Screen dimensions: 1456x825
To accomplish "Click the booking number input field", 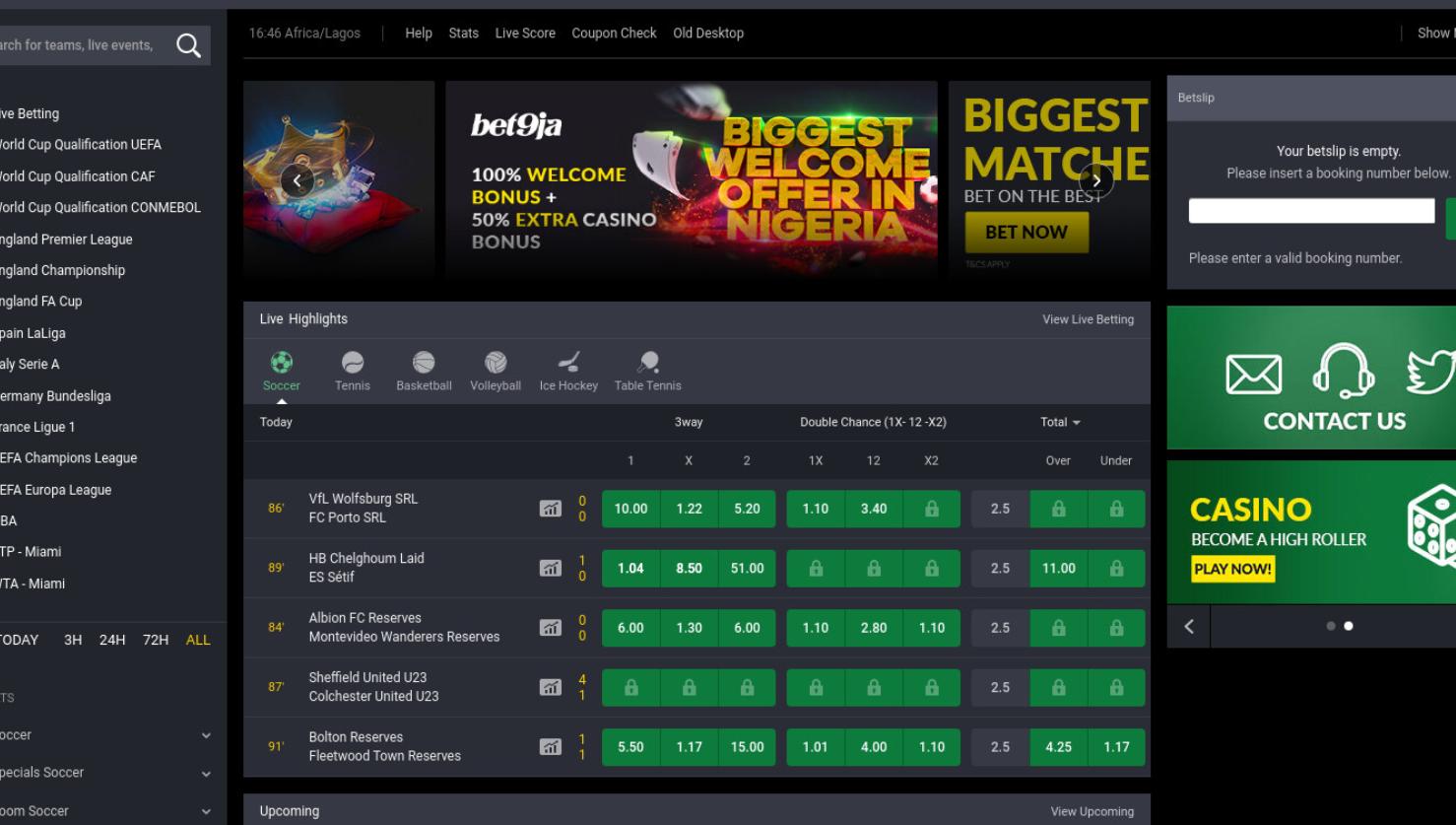I will (x=1311, y=211).
